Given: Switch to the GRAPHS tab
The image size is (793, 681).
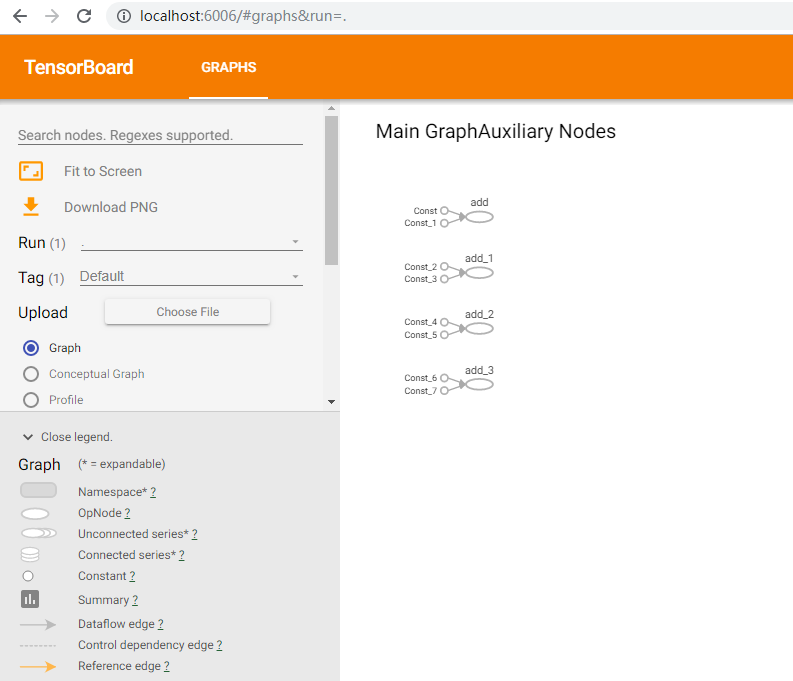Looking at the screenshot, I should (228, 68).
